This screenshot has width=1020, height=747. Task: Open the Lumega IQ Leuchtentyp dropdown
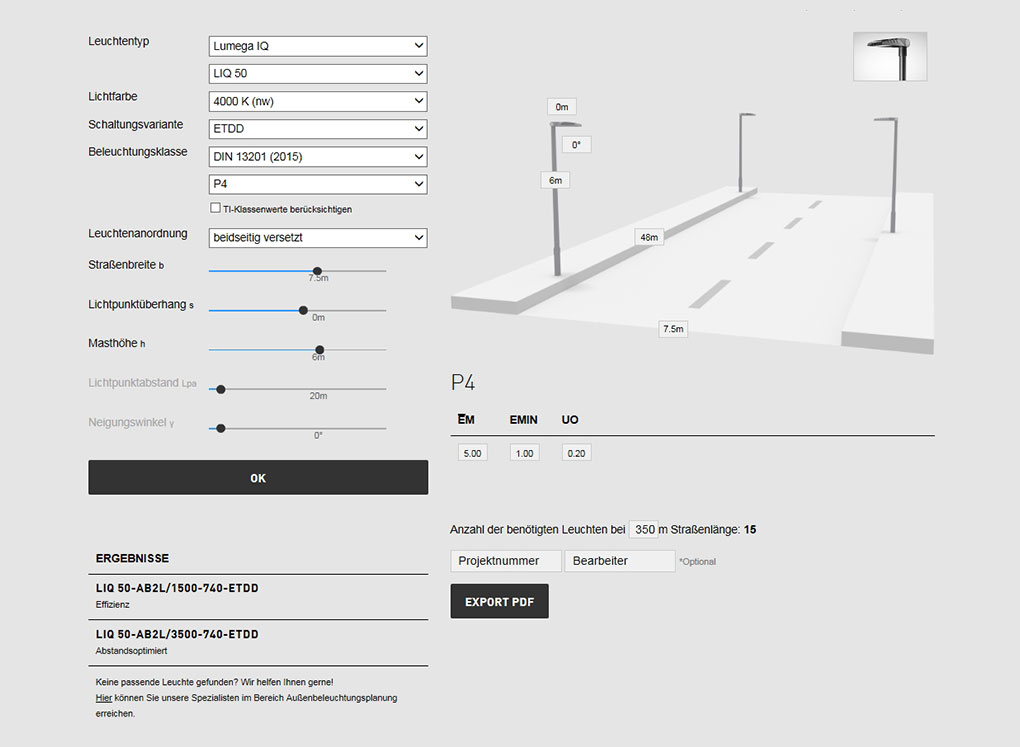click(x=318, y=46)
